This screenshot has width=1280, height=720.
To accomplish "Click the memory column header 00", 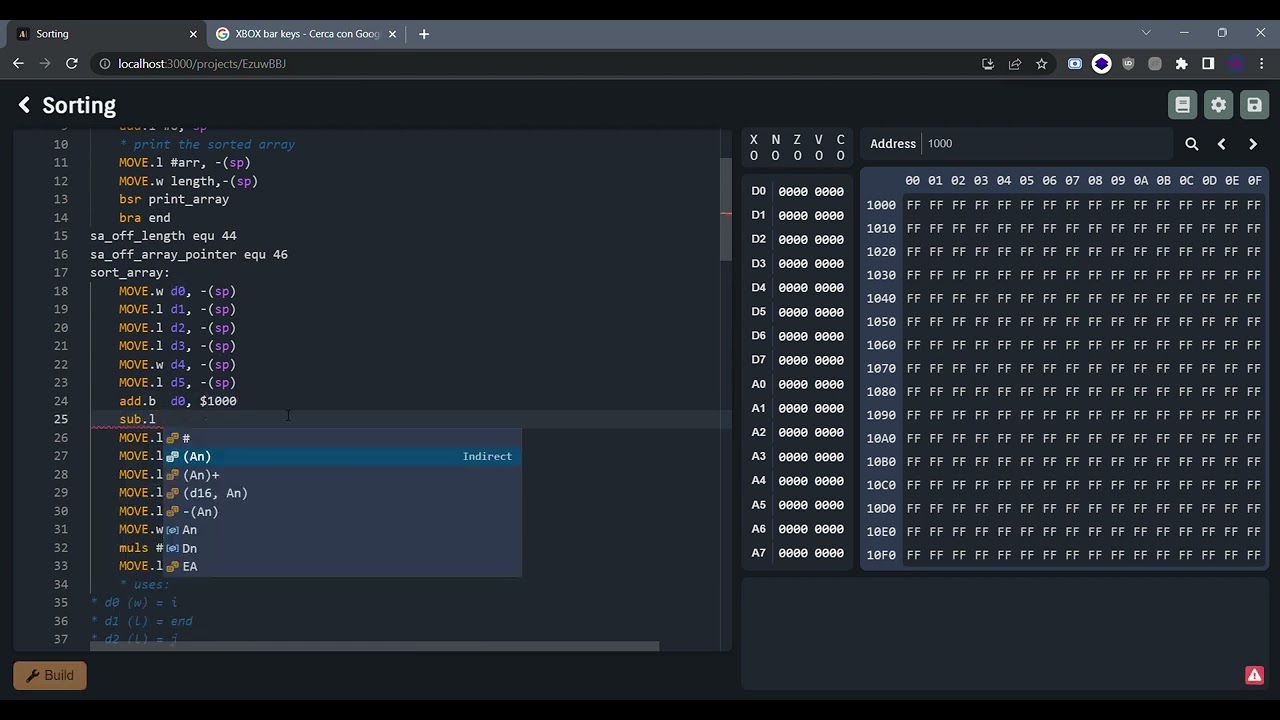I will pos(912,180).
